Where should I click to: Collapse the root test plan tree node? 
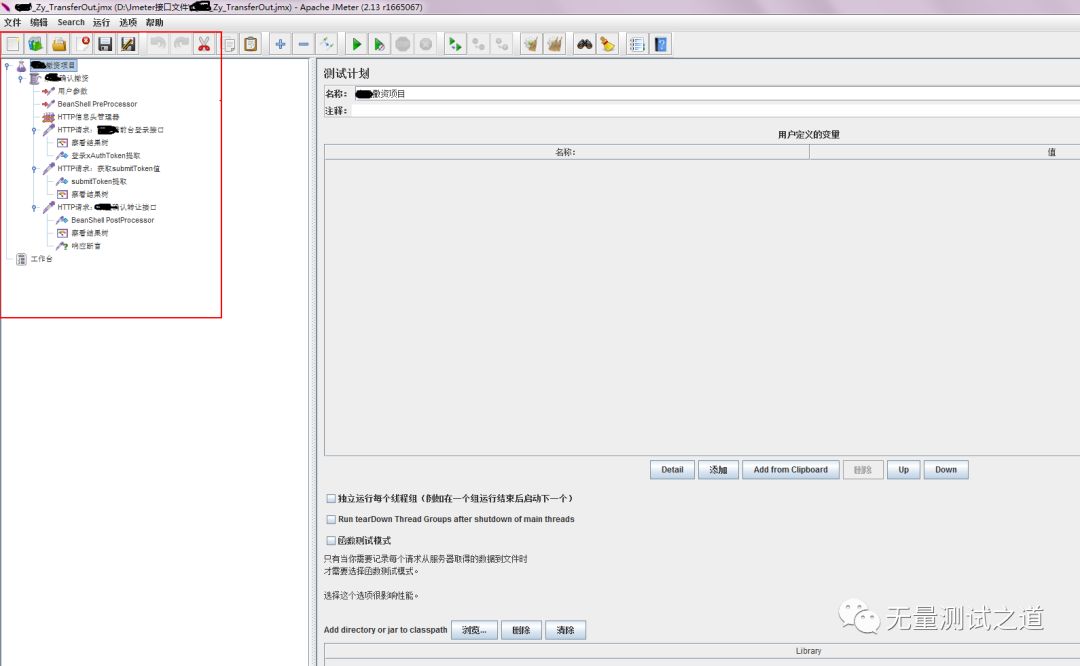6,63
